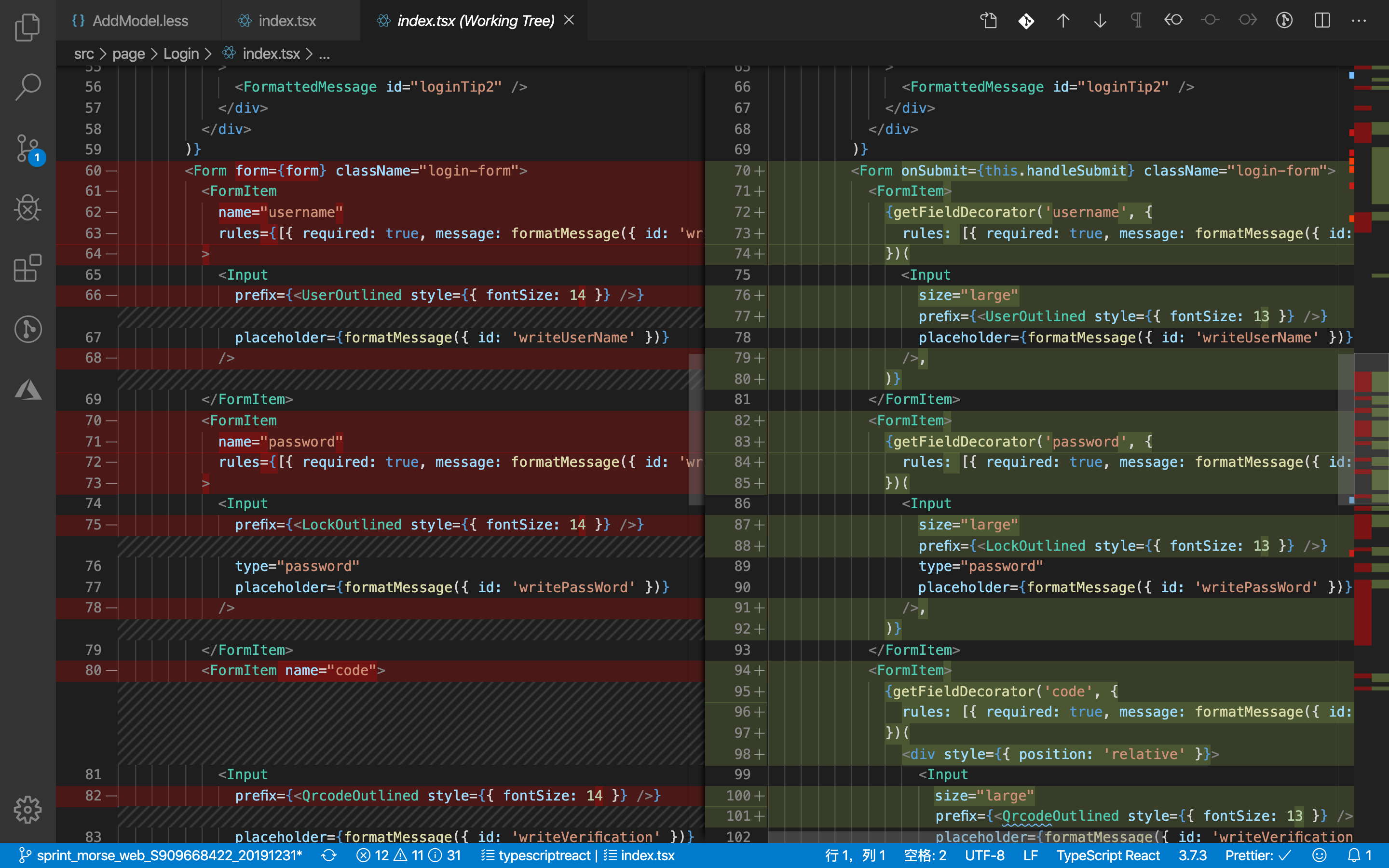Change end of line via LF
Viewport: 1389px width, 868px height.
pos(1030,855)
